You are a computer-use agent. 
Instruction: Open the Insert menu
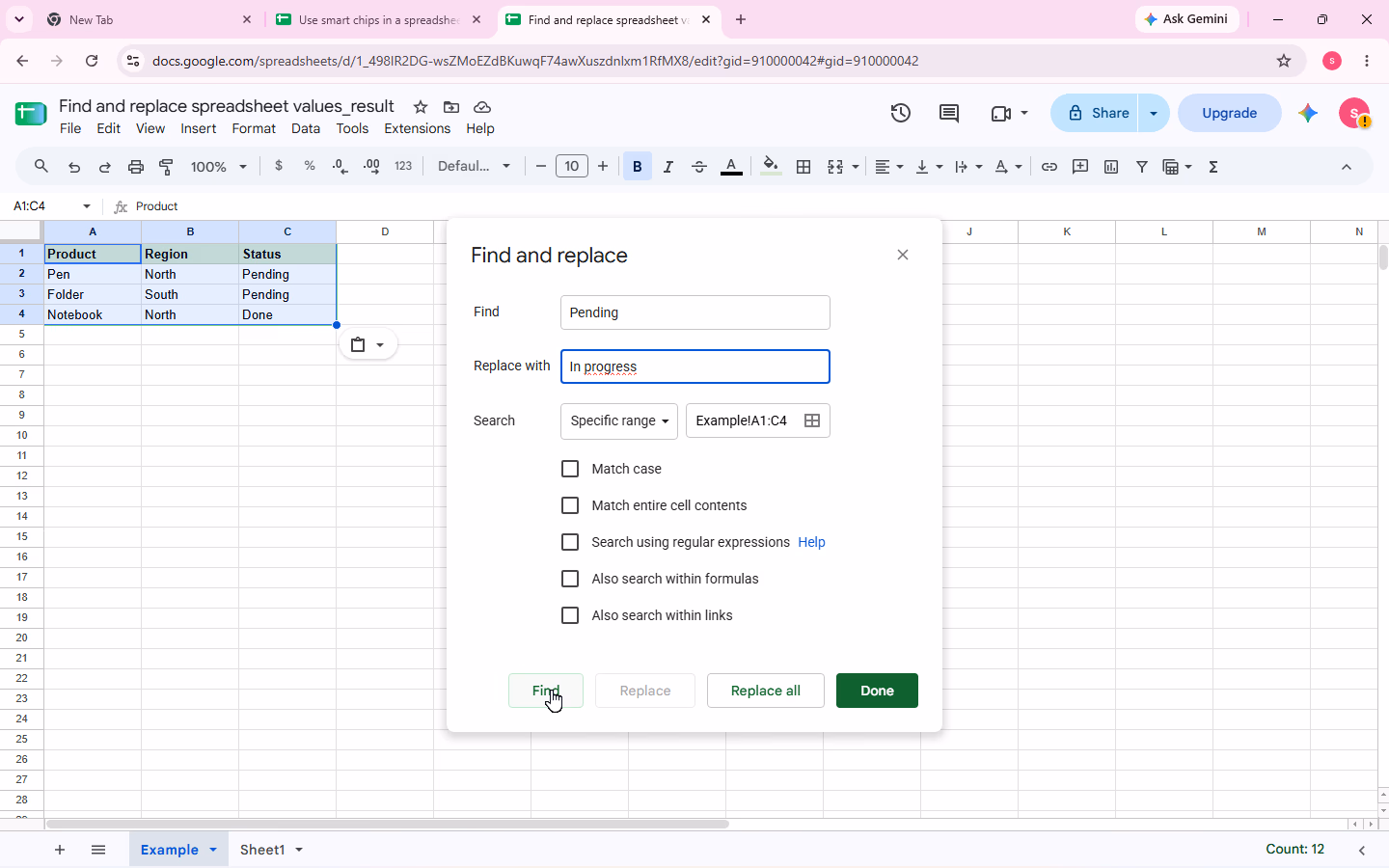coord(199,128)
